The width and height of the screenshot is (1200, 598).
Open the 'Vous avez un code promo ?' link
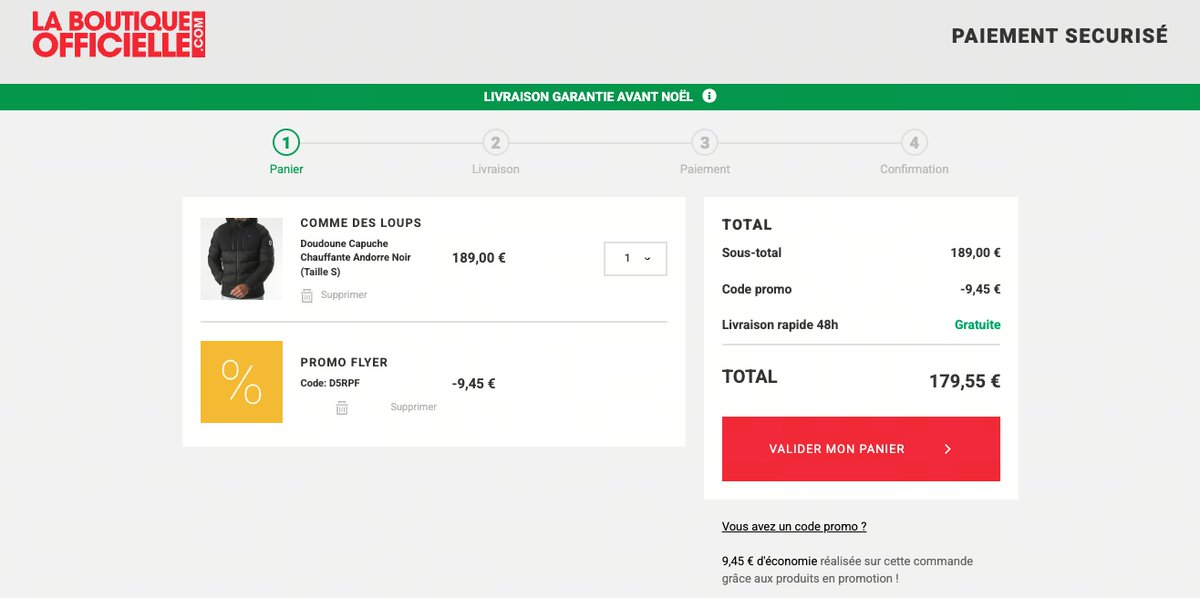point(794,526)
